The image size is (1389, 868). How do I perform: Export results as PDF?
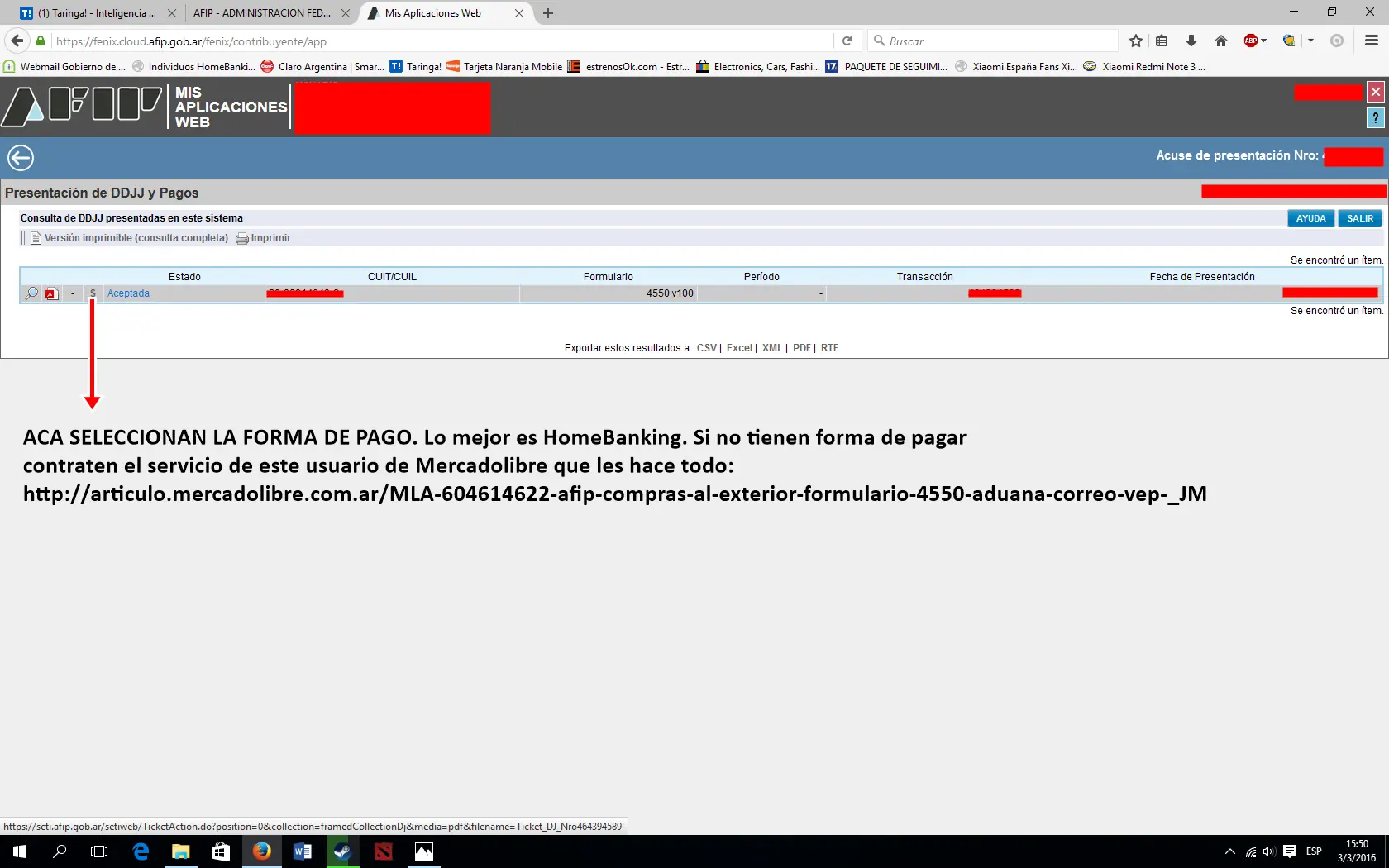pyautogui.click(x=802, y=348)
